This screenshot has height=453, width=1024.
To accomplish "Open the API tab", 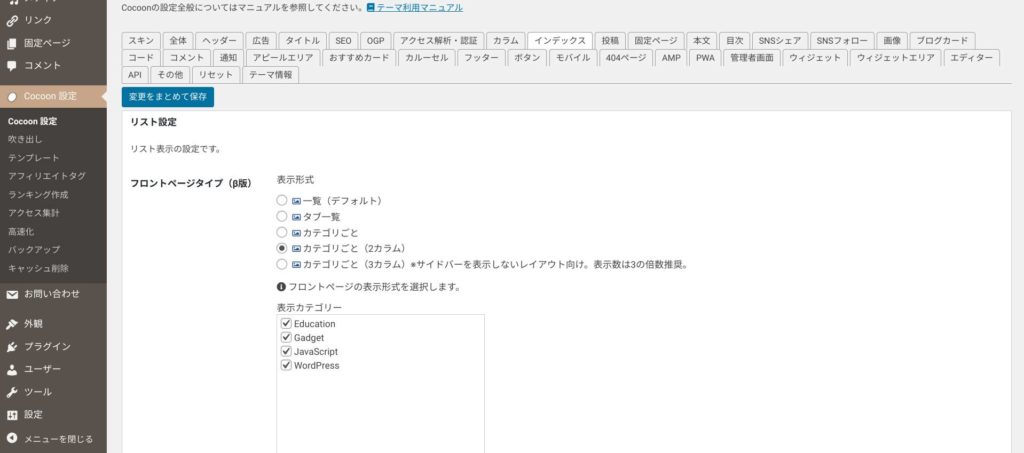I will pos(135,74).
